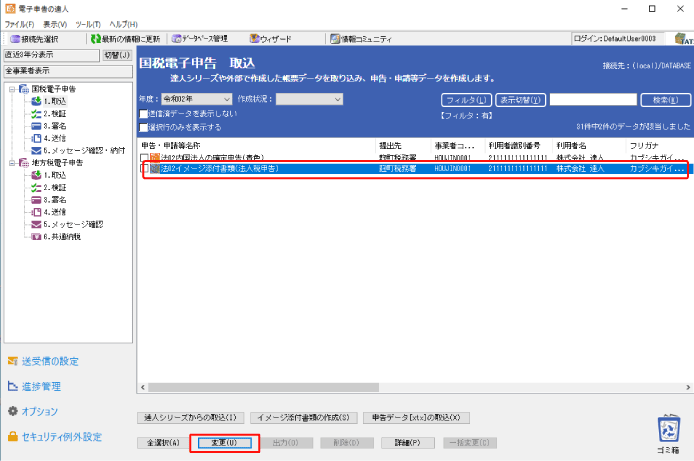Click the 送受信の設定 envelope icon
694x461 pixels.
click(13, 361)
